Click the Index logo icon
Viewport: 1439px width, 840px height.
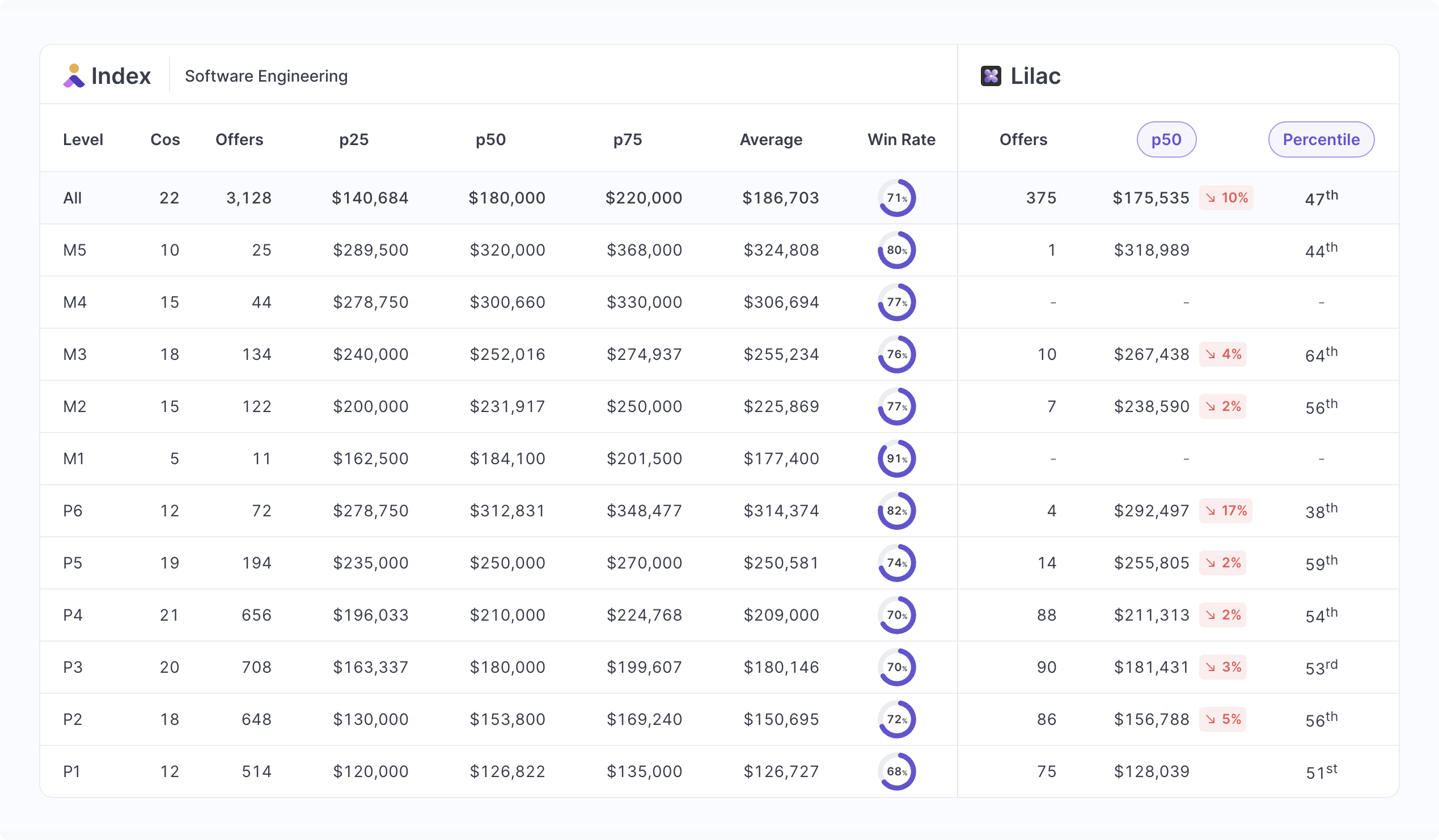tap(74, 76)
